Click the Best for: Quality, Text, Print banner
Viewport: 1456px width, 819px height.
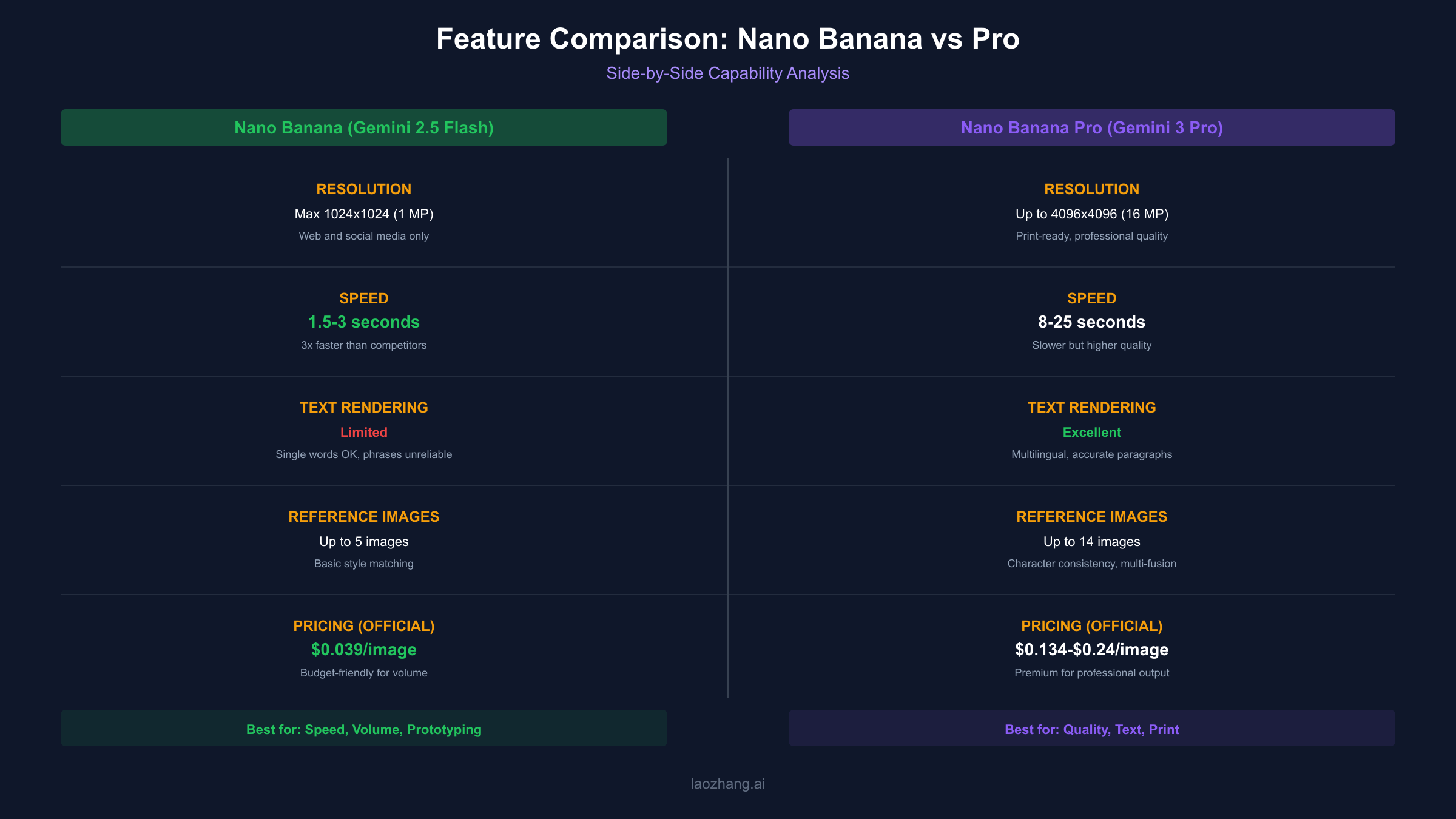coord(1091,729)
